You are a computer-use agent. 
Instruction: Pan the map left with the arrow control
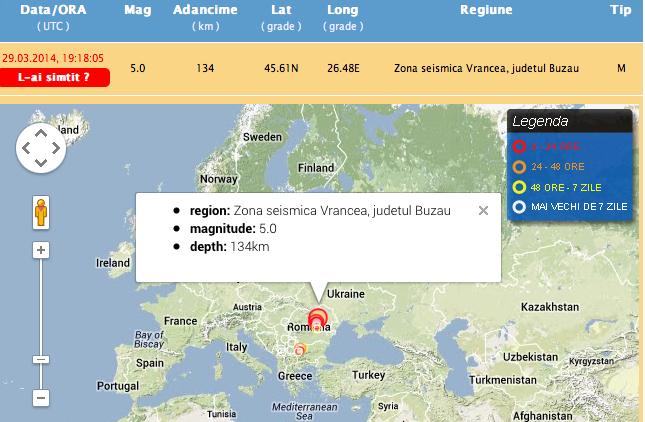click(x=25, y=150)
